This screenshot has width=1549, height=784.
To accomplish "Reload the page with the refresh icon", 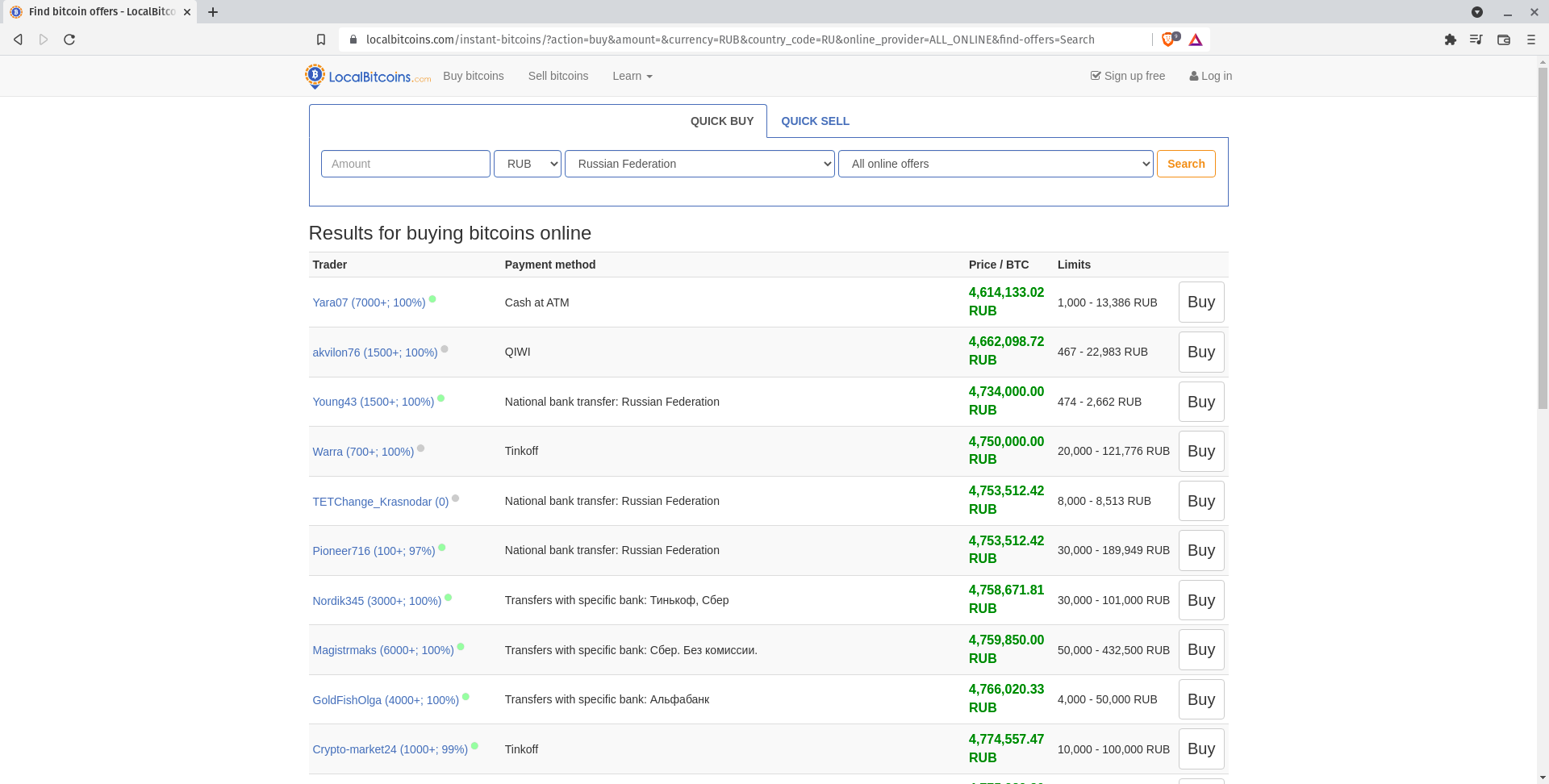I will tap(69, 40).
